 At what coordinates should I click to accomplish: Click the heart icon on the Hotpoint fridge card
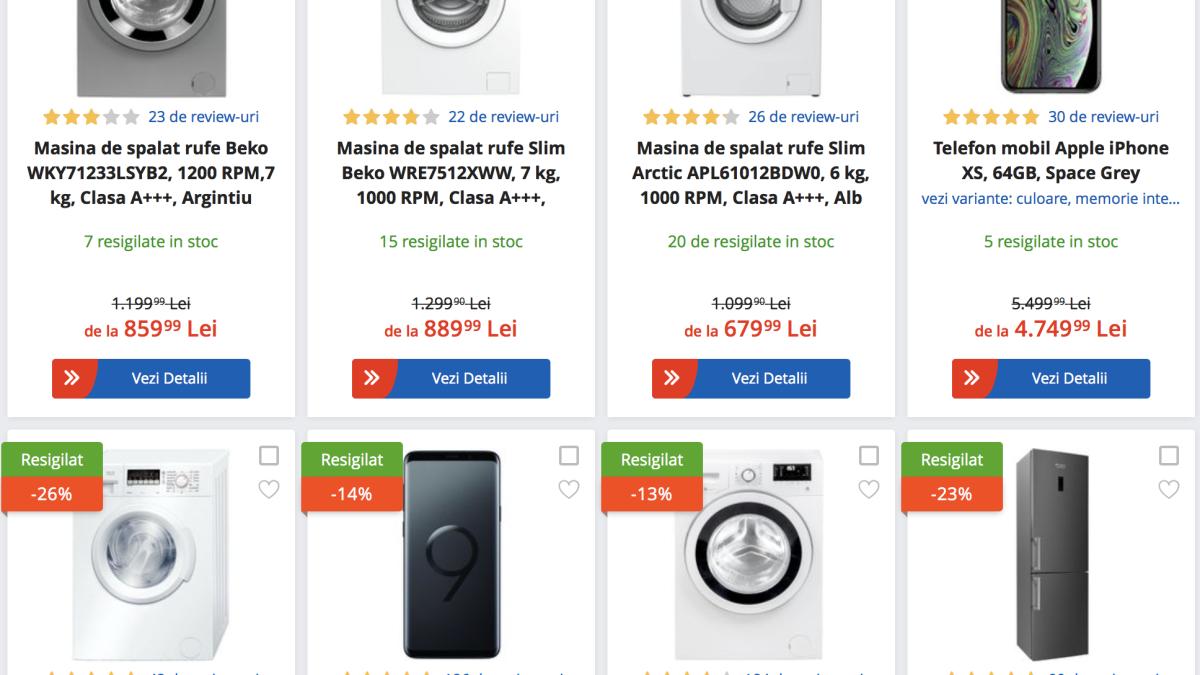[x=1168, y=489]
